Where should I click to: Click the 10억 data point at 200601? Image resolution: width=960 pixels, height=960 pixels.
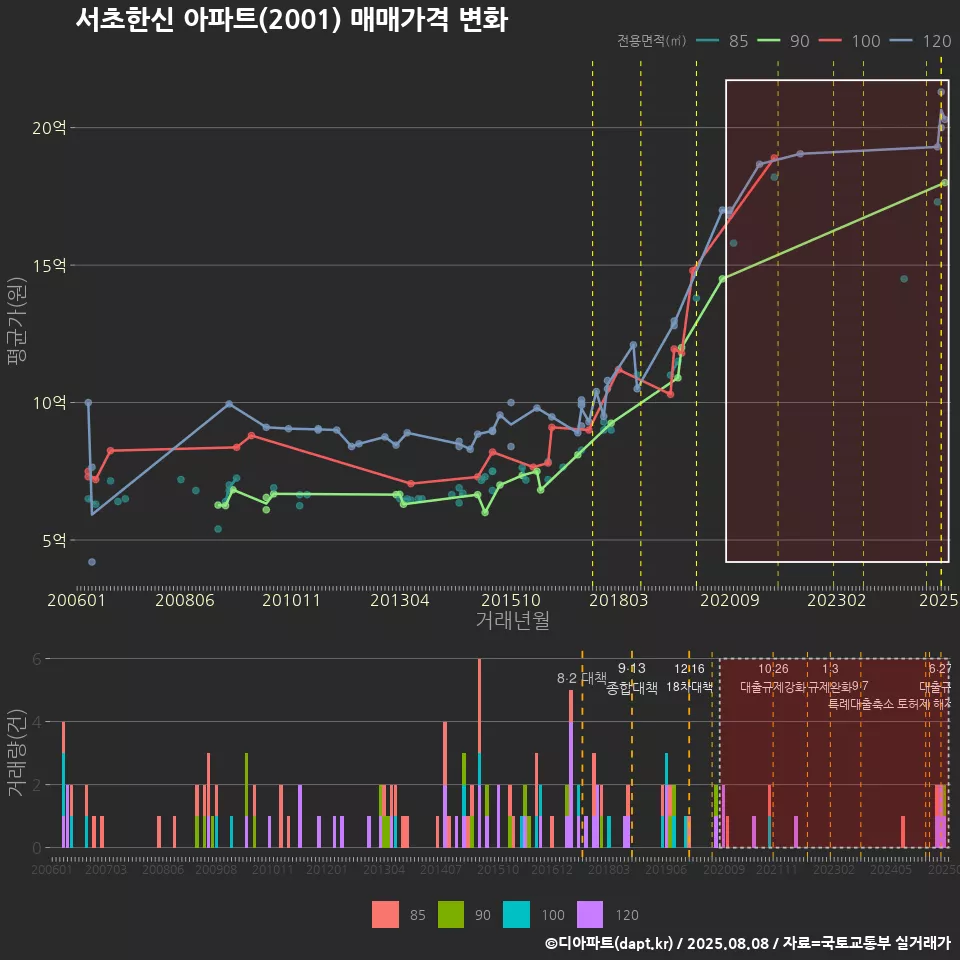click(x=88, y=403)
